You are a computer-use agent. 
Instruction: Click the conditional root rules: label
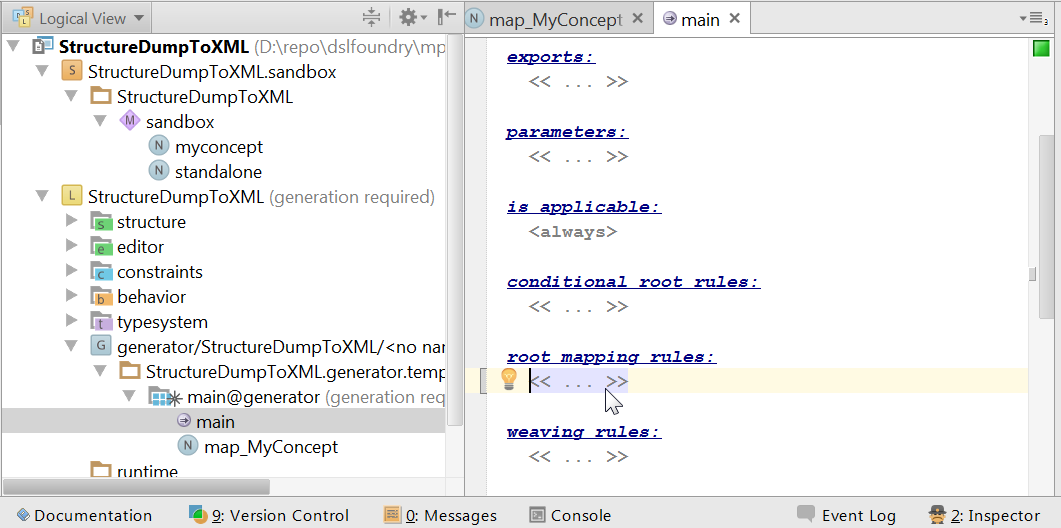[633, 282]
